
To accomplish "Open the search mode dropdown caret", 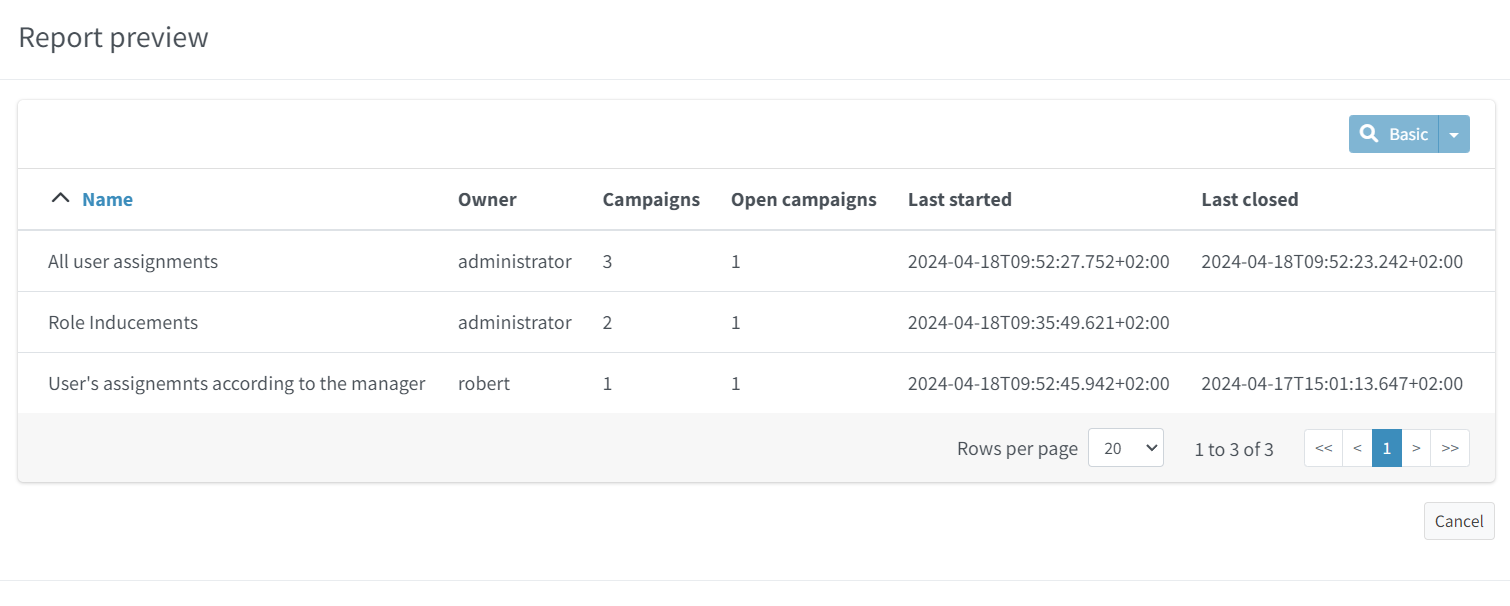I will (x=1454, y=134).
